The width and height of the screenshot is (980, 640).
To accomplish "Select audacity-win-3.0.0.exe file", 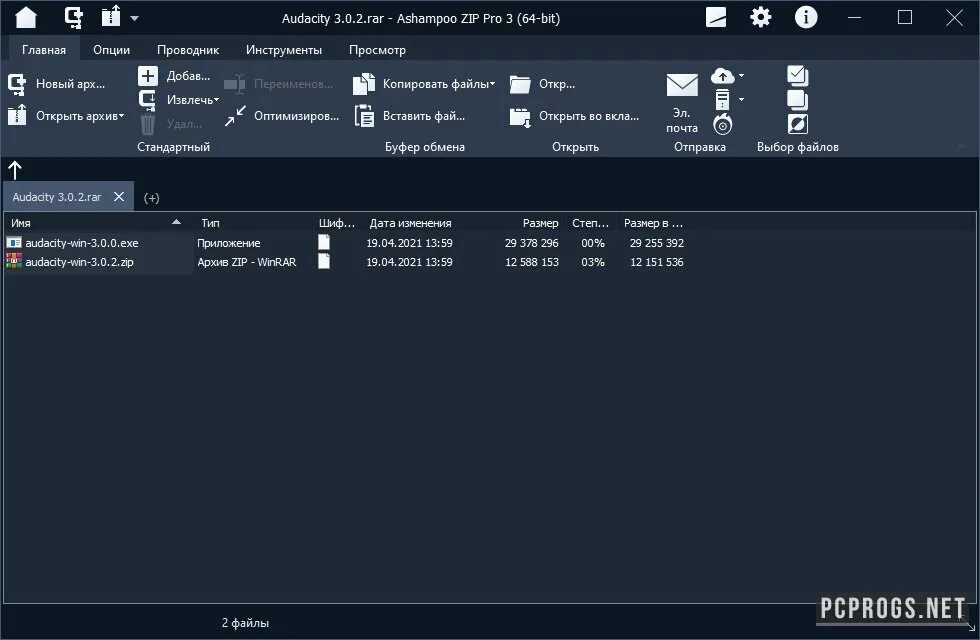I will [82, 243].
